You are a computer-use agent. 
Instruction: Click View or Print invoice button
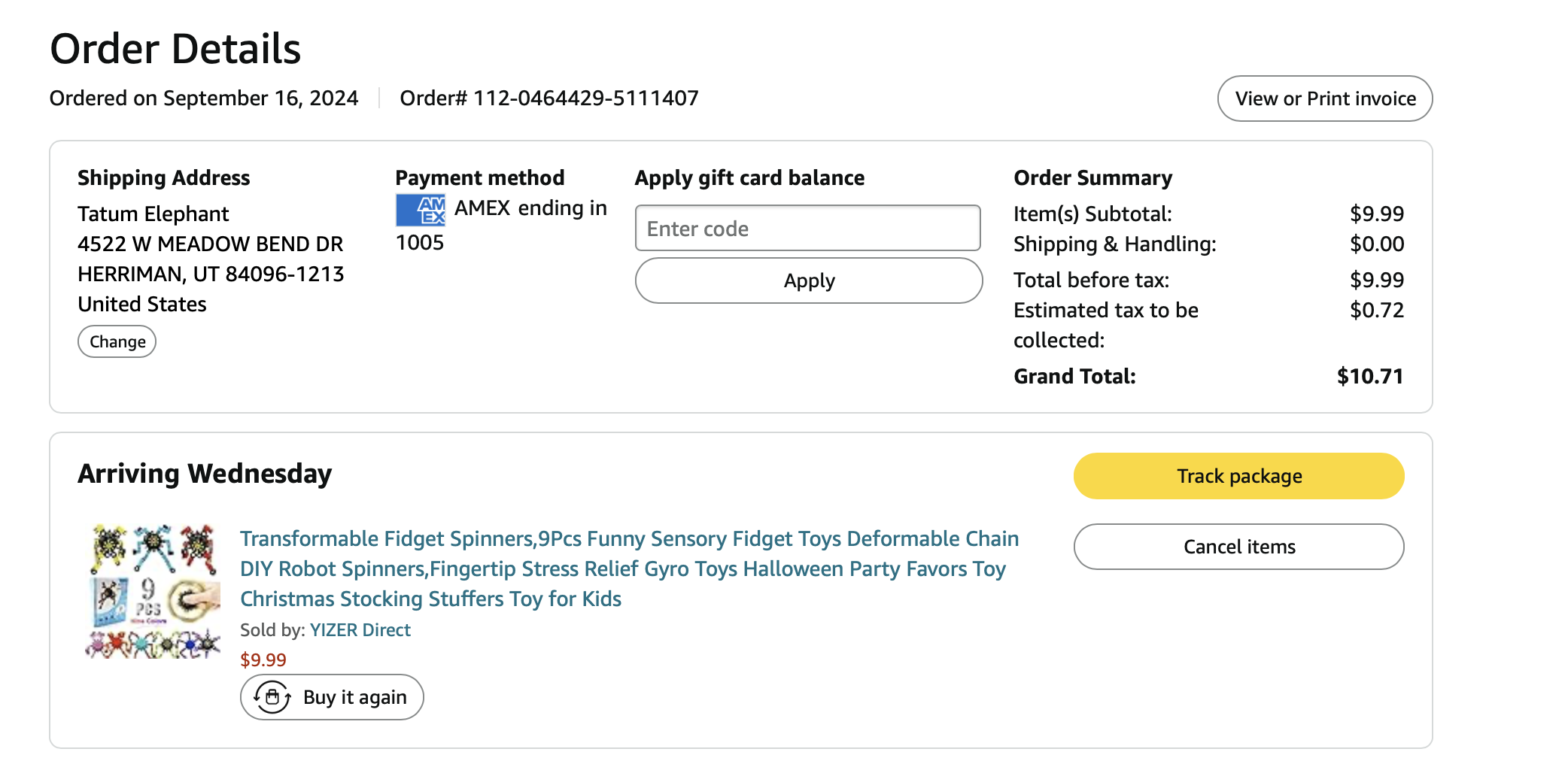pos(1324,99)
